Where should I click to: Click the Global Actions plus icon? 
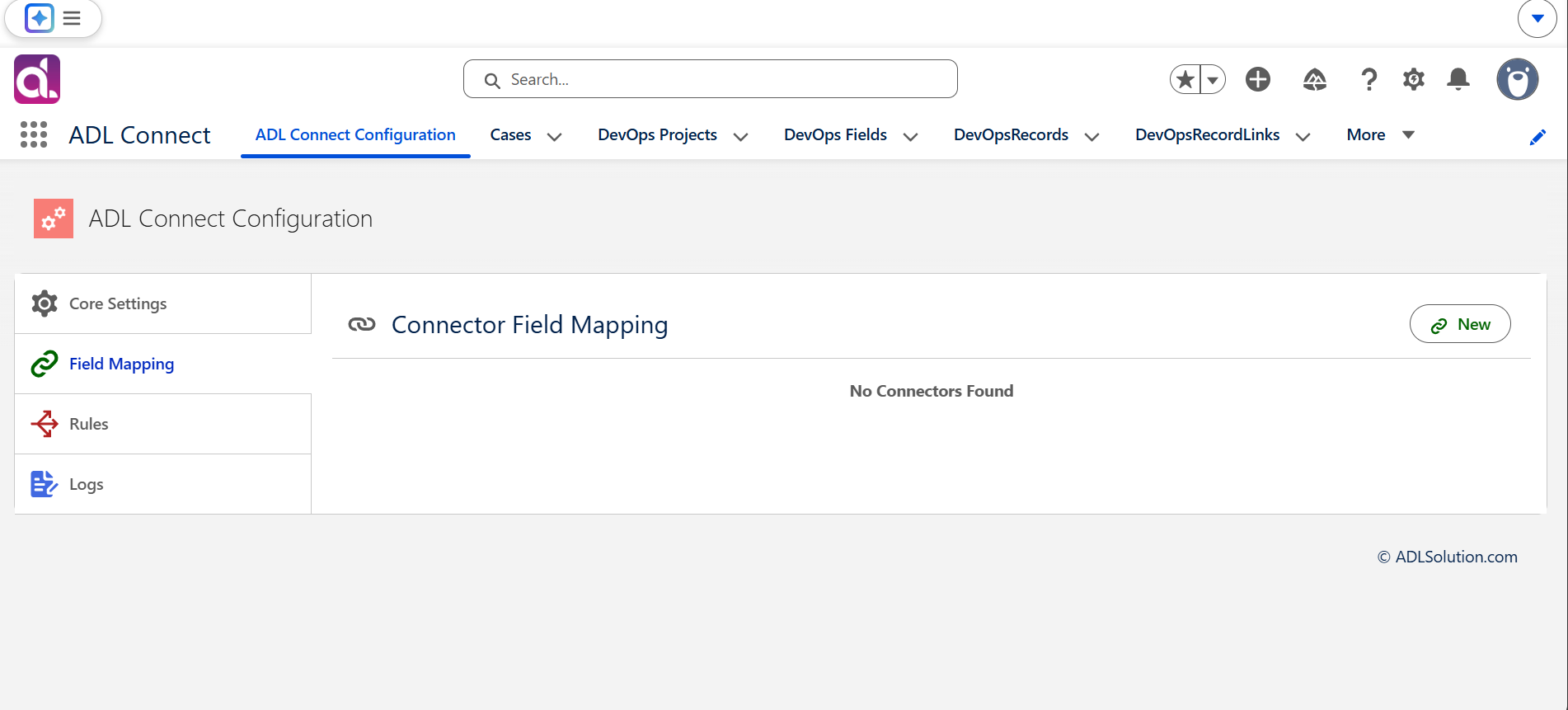click(x=1258, y=79)
